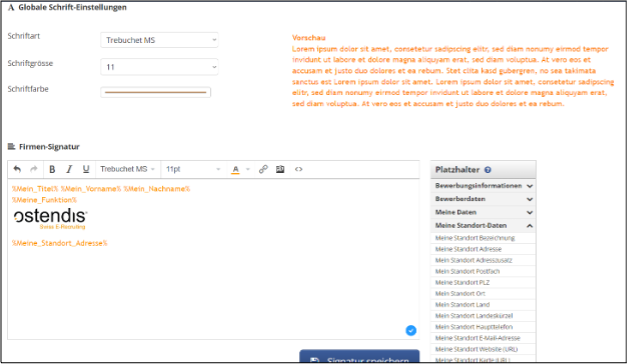Image resolution: width=628 pixels, height=364 pixels.
Task: Click the %Mein_Nachname% placeholder text
Action: [157, 189]
